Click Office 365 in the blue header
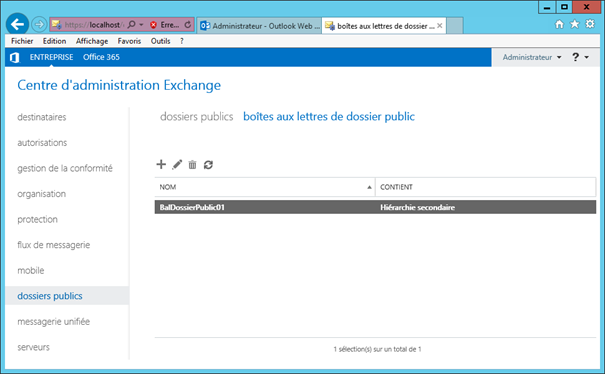 coord(101,57)
